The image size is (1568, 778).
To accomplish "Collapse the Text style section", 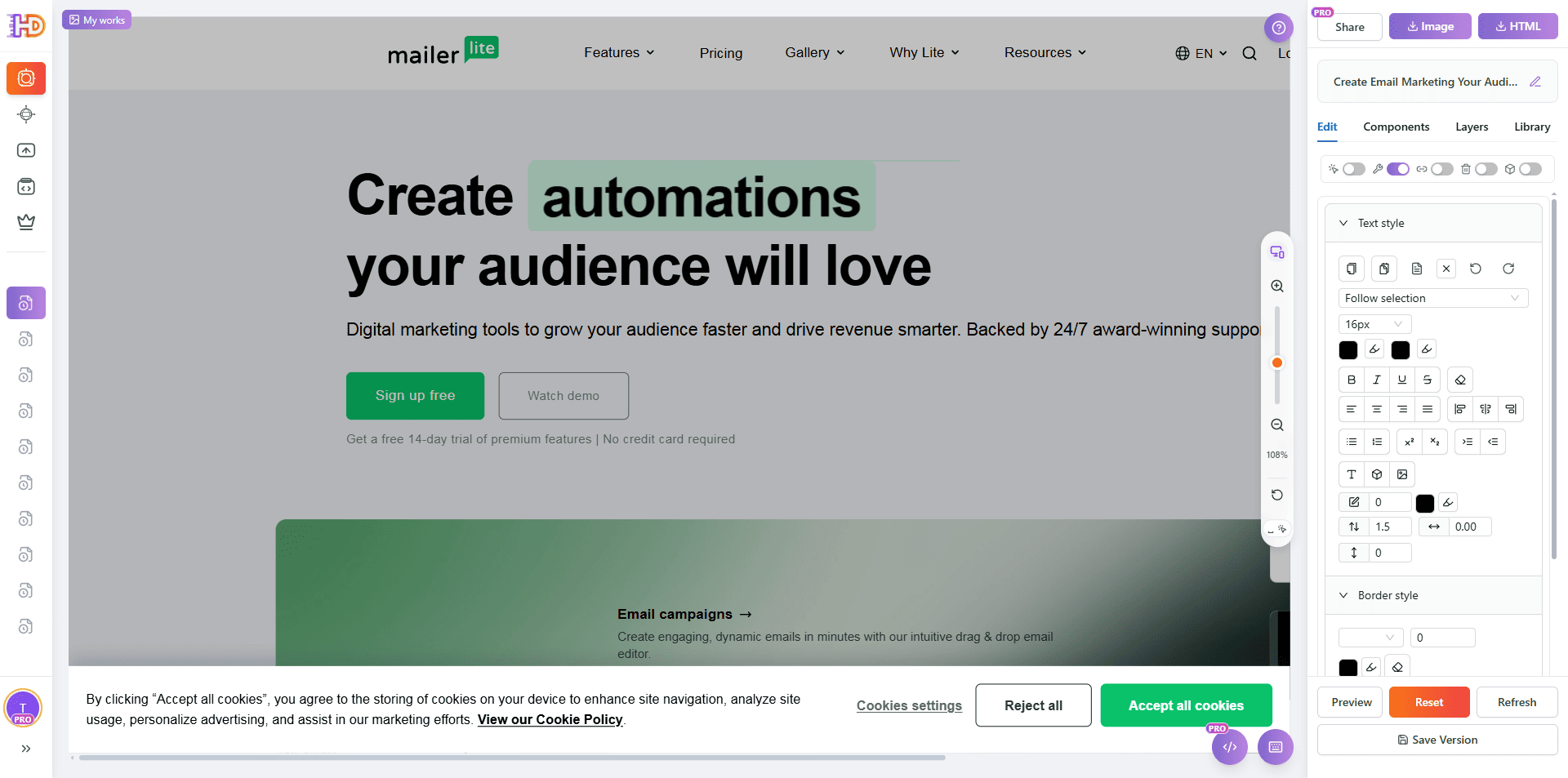I will pos(1343,223).
